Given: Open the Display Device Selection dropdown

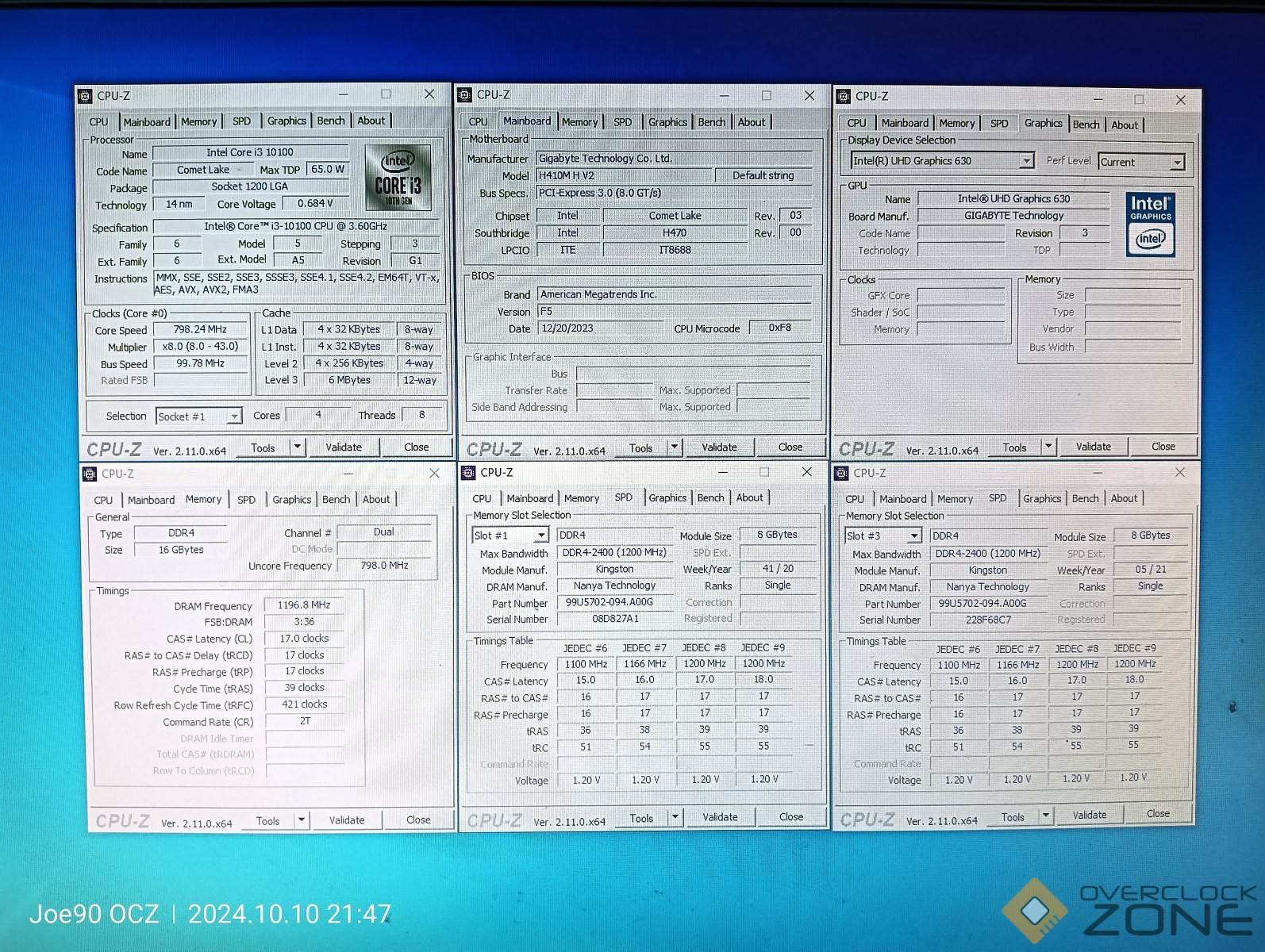Looking at the screenshot, I should [1026, 161].
